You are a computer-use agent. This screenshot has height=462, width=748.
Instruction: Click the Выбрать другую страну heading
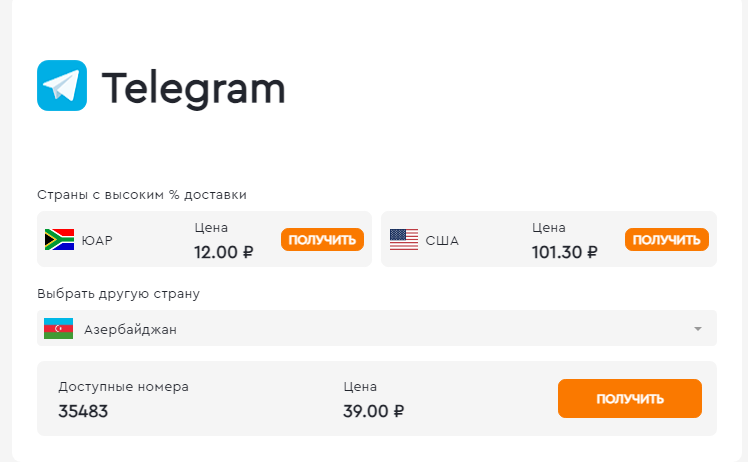[118, 294]
